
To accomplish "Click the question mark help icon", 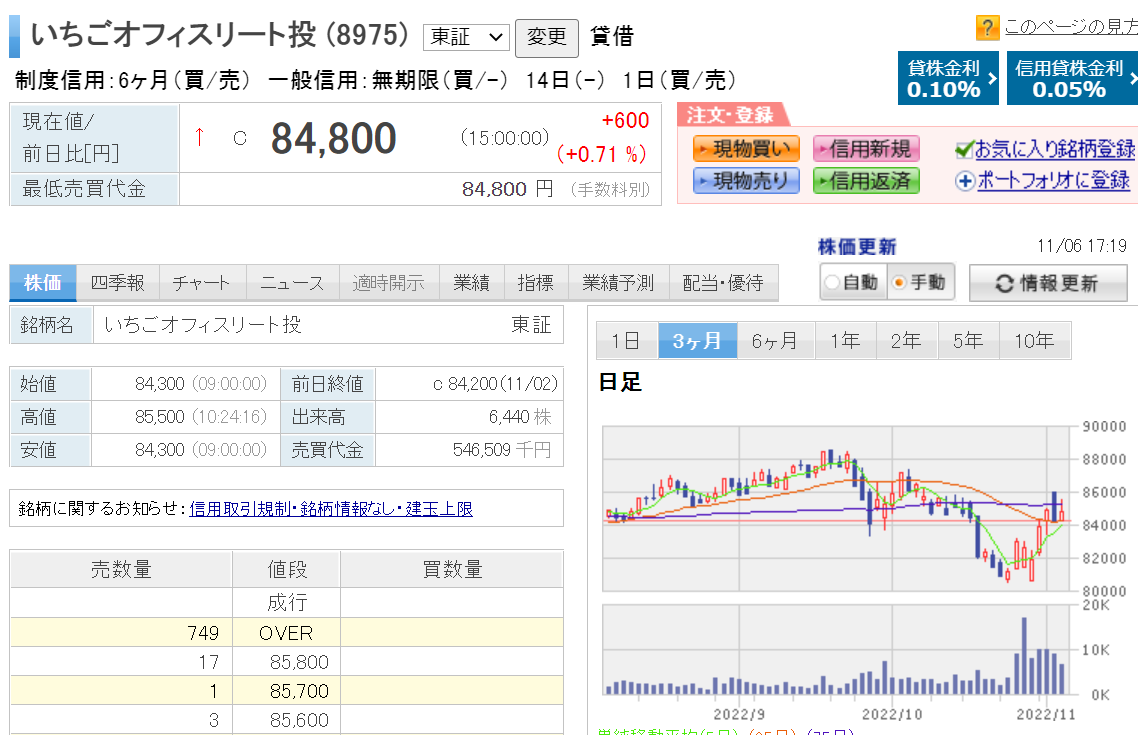I will click(987, 28).
